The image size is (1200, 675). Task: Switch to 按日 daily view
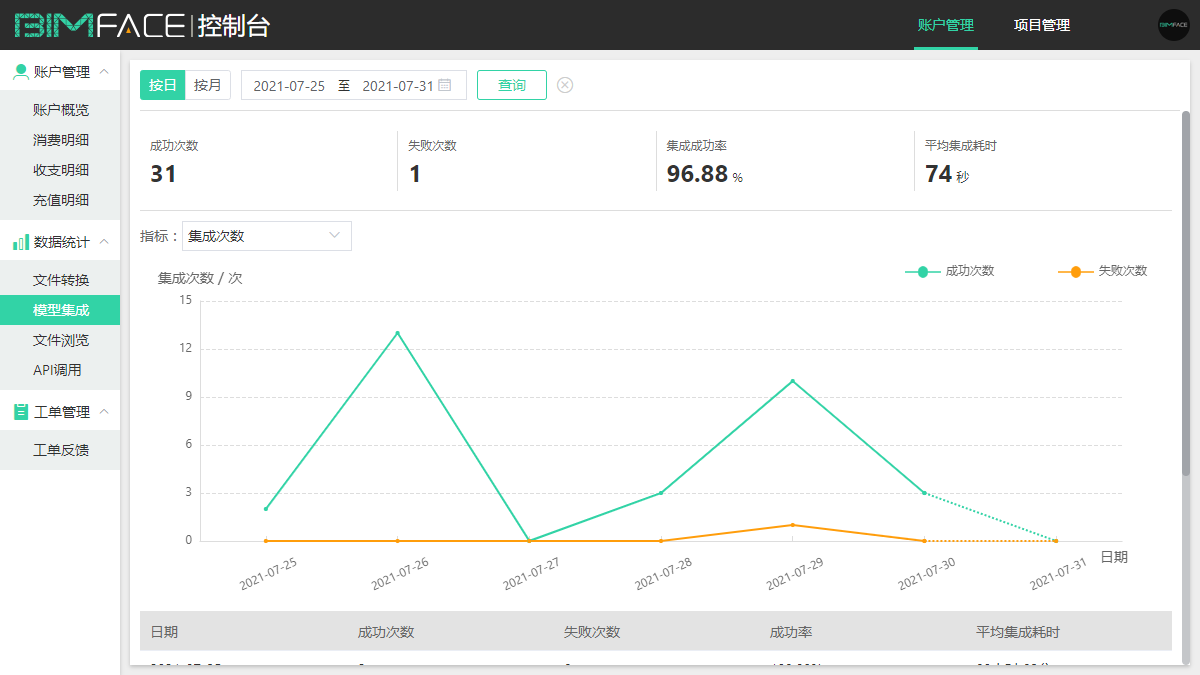tap(162, 85)
